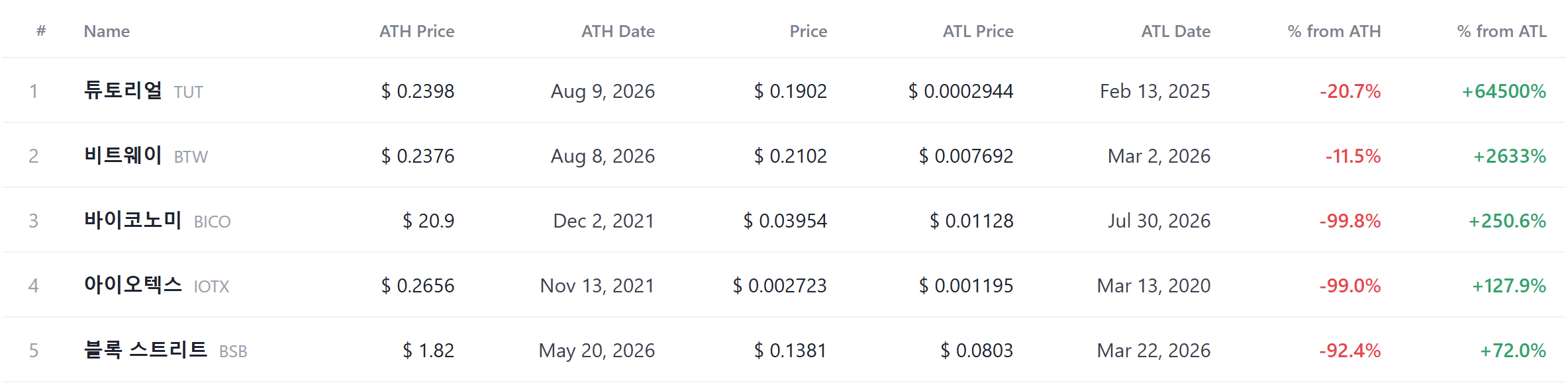Sort by % from ATL header
Image resolution: width=1568 pixels, height=385 pixels.
(x=1502, y=31)
